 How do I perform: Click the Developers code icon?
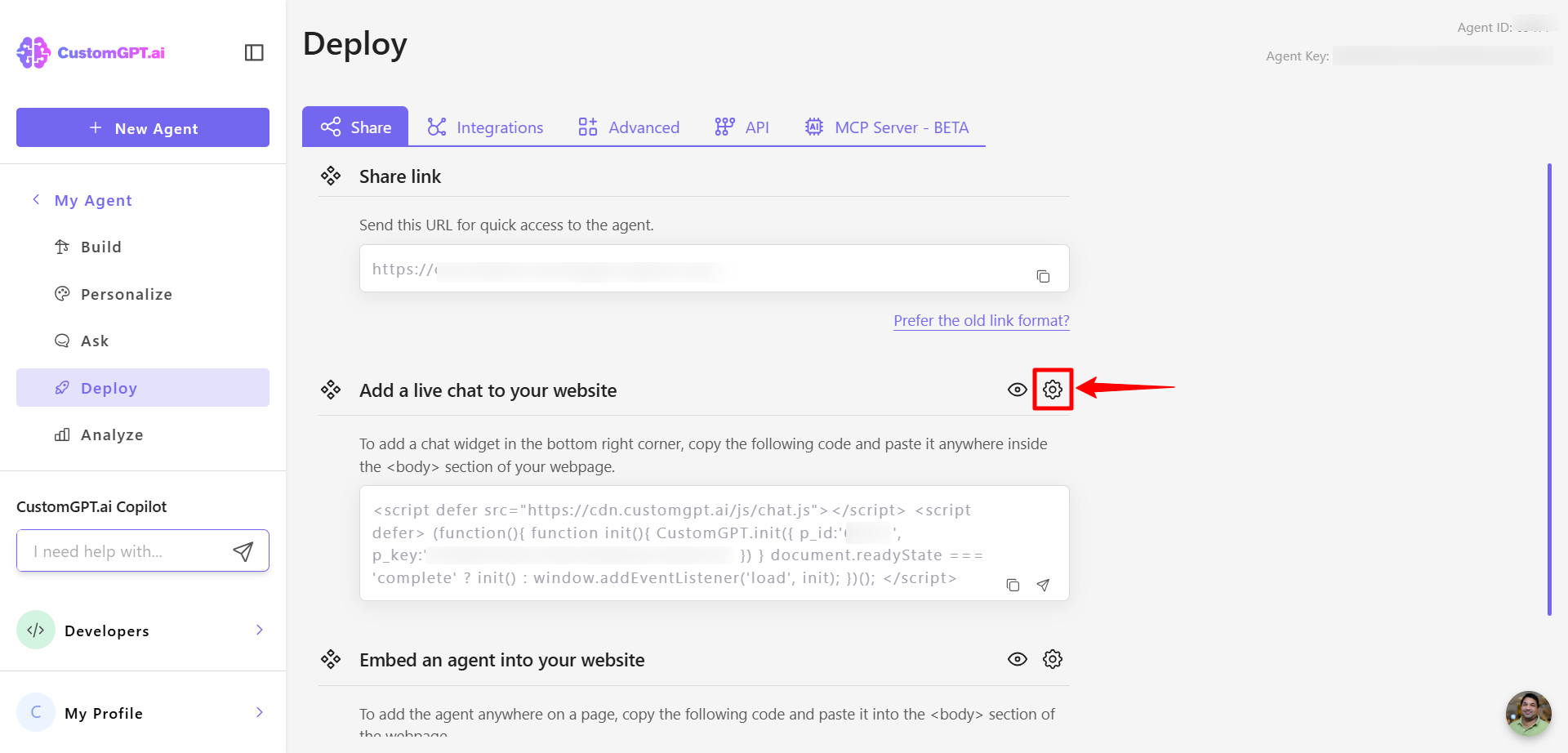tap(36, 630)
